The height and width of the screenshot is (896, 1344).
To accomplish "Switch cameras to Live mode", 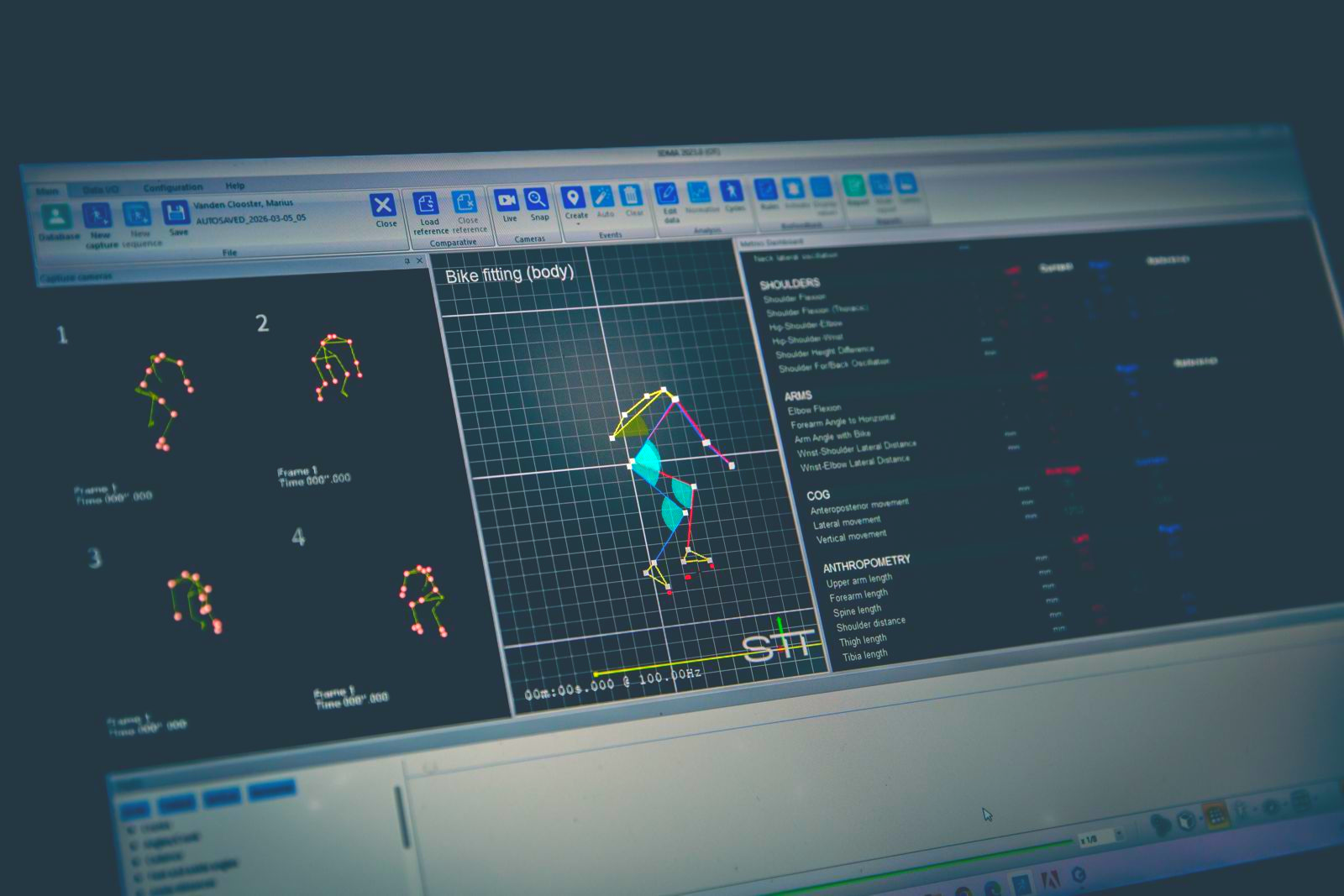I will tap(507, 202).
